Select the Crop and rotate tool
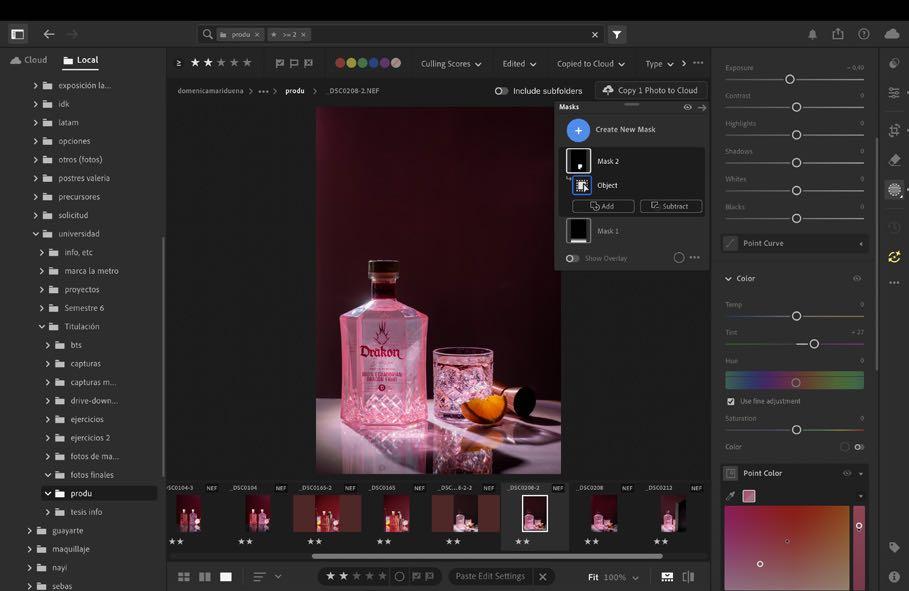The image size is (909, 591). 895,130
